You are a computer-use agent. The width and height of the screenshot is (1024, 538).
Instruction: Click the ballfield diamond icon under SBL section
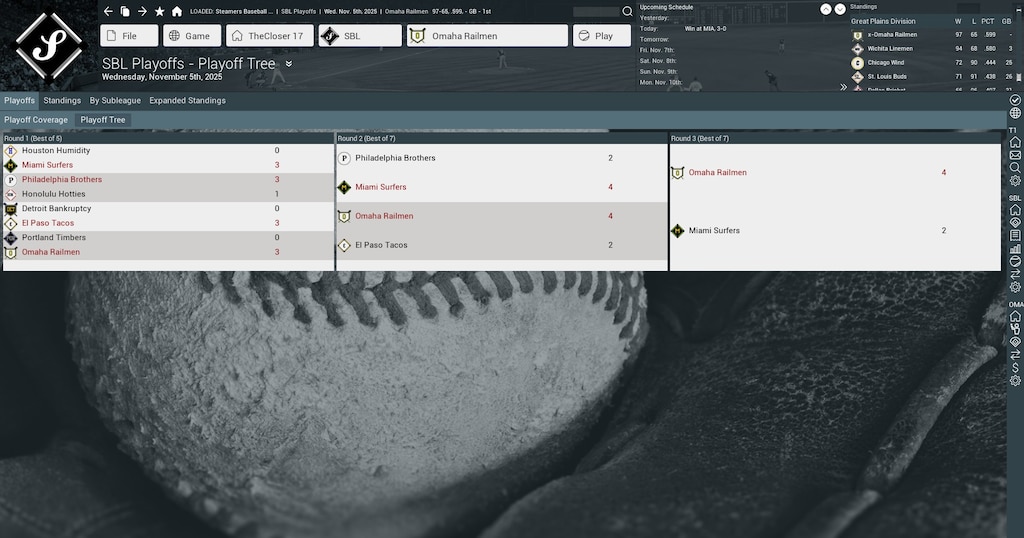pyautogui.click(x=1015, y=223)
